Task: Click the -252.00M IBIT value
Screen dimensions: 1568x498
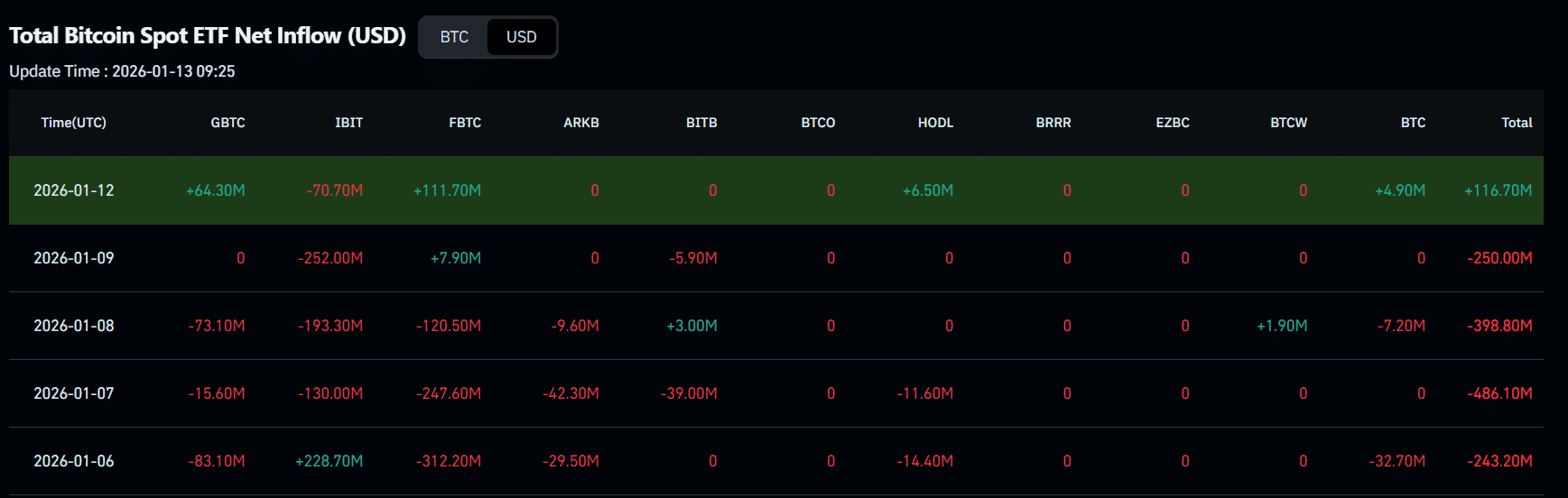Action: tap(330, 258)
